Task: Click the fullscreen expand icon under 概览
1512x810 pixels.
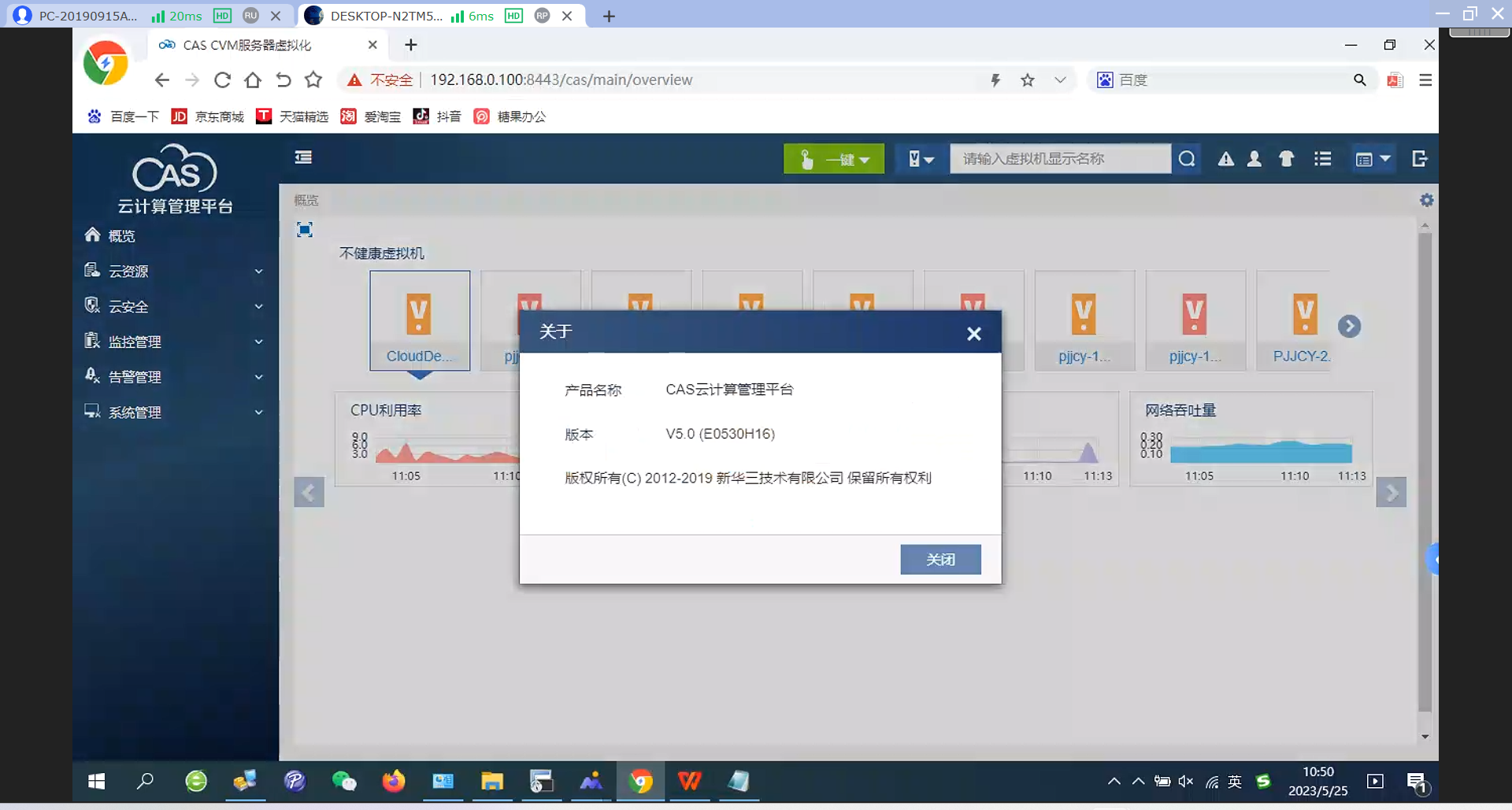Action: pos(305,229)
